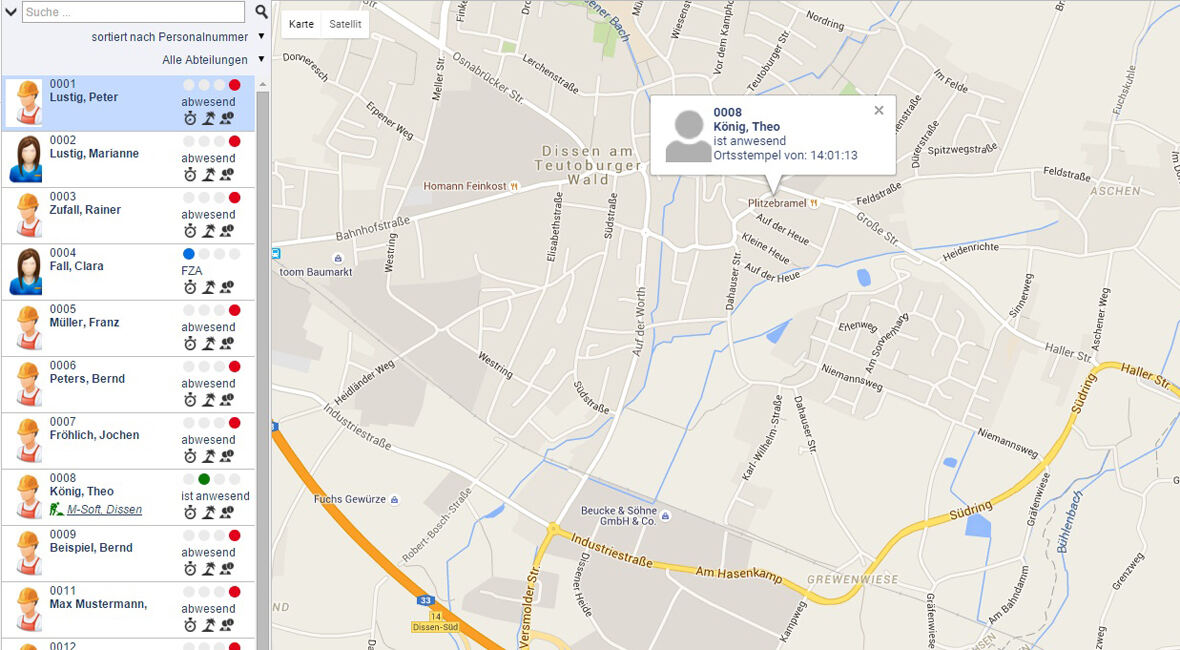Close the König, Theo info popup
Viewport: 1180px width, 650px height.
(x=878, y=111)
